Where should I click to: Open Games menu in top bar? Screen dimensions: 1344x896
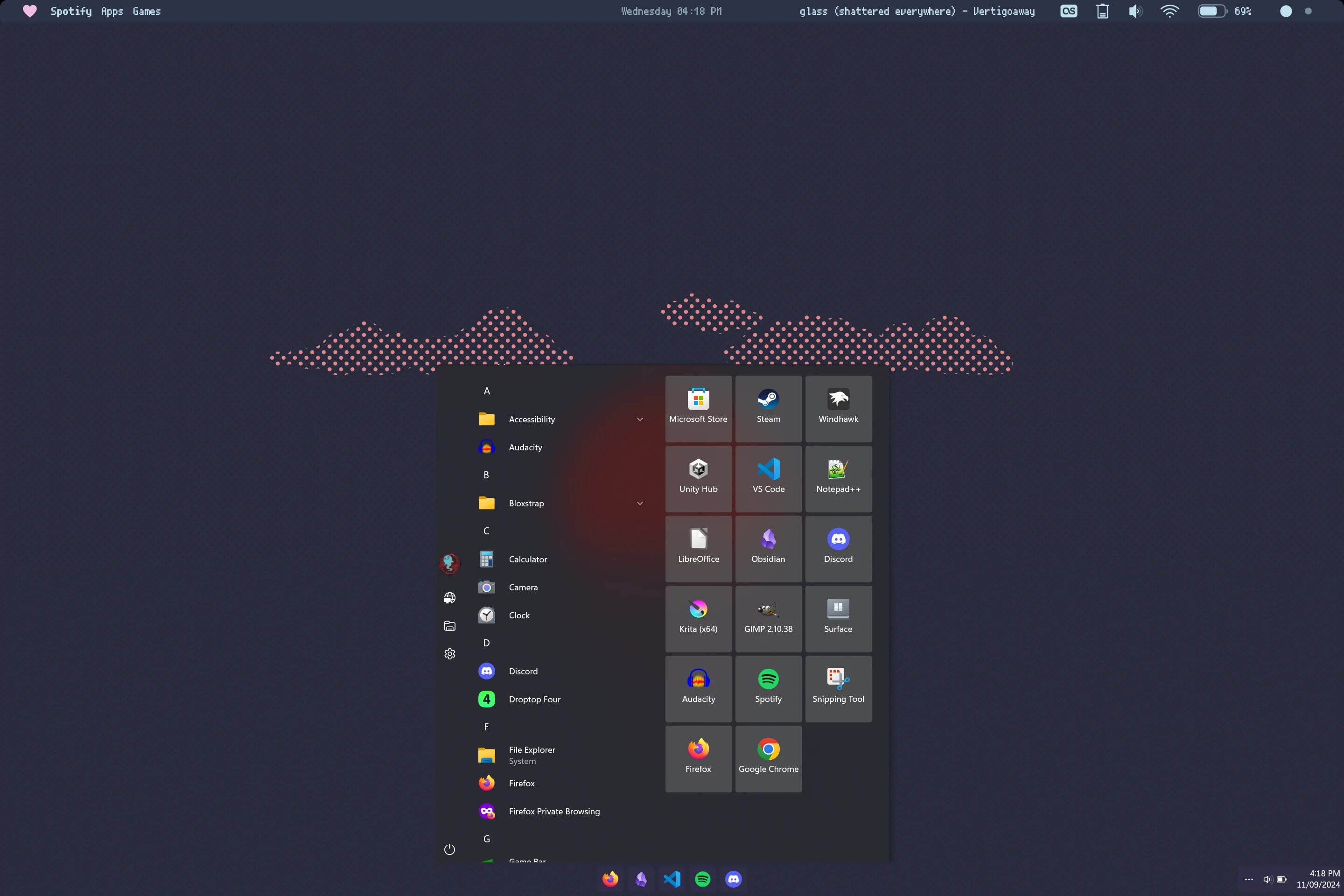pyautogui.click(x=147, y=11)
